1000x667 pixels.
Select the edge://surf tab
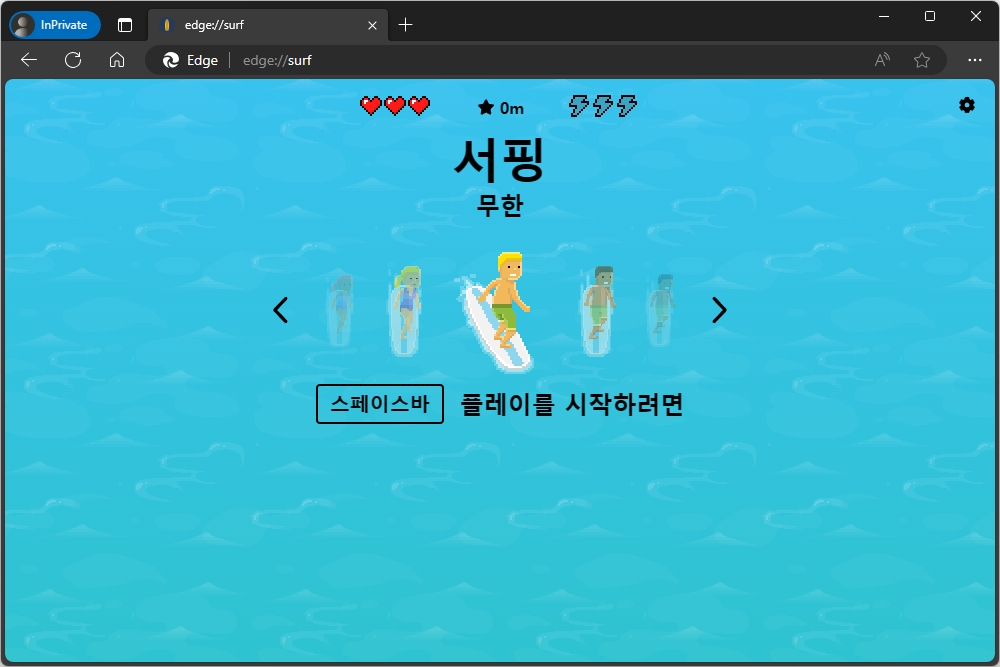click(x=268, y=25)
